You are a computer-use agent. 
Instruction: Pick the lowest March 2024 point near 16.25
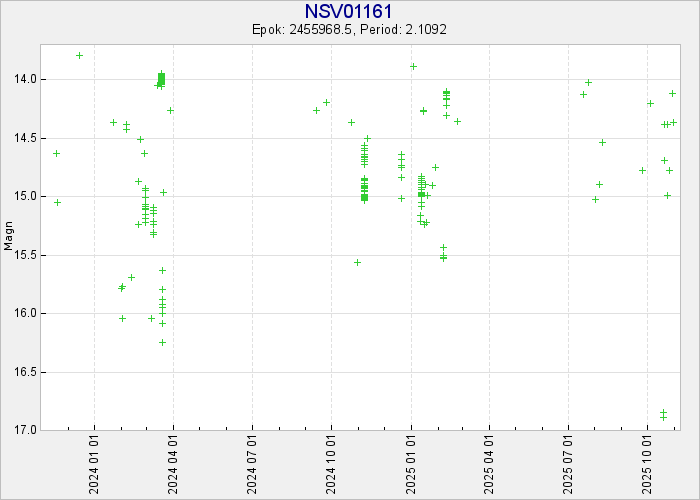click(x=162, y=342)
